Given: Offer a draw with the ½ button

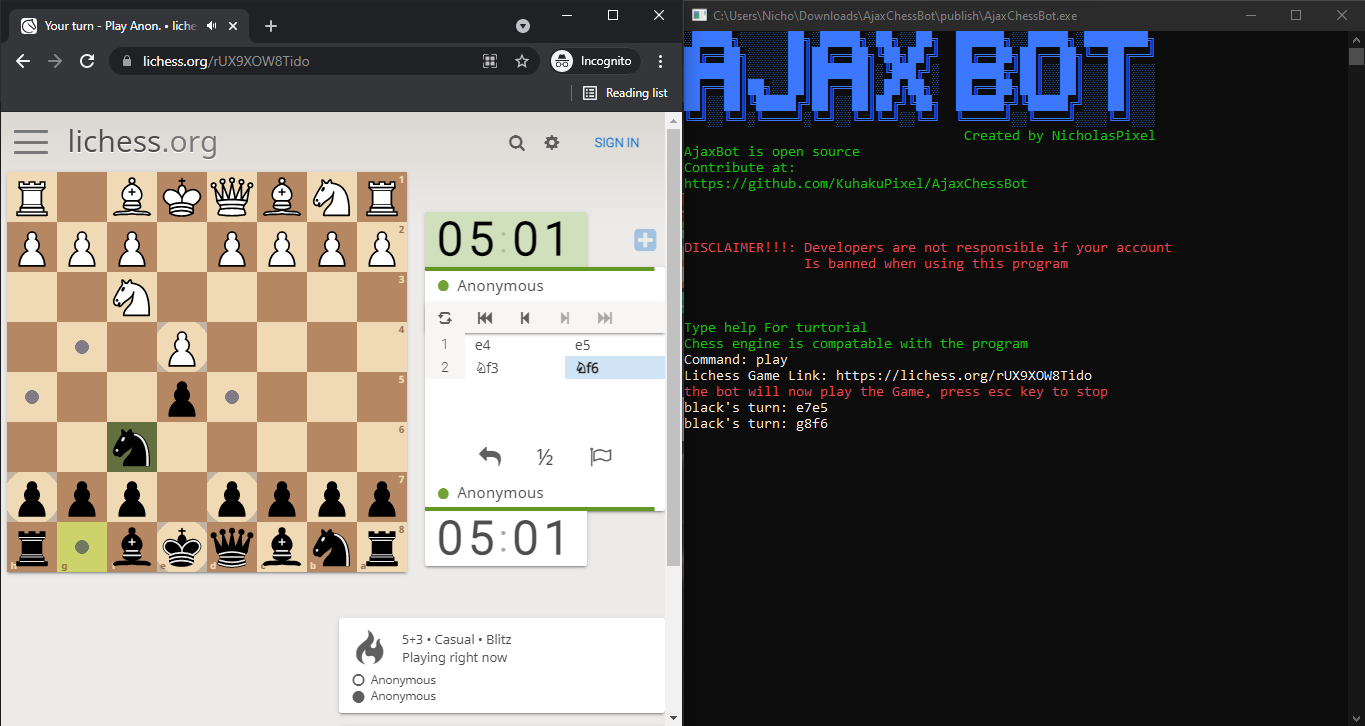Looking at the screenshot, I should (x=545, y=457).
